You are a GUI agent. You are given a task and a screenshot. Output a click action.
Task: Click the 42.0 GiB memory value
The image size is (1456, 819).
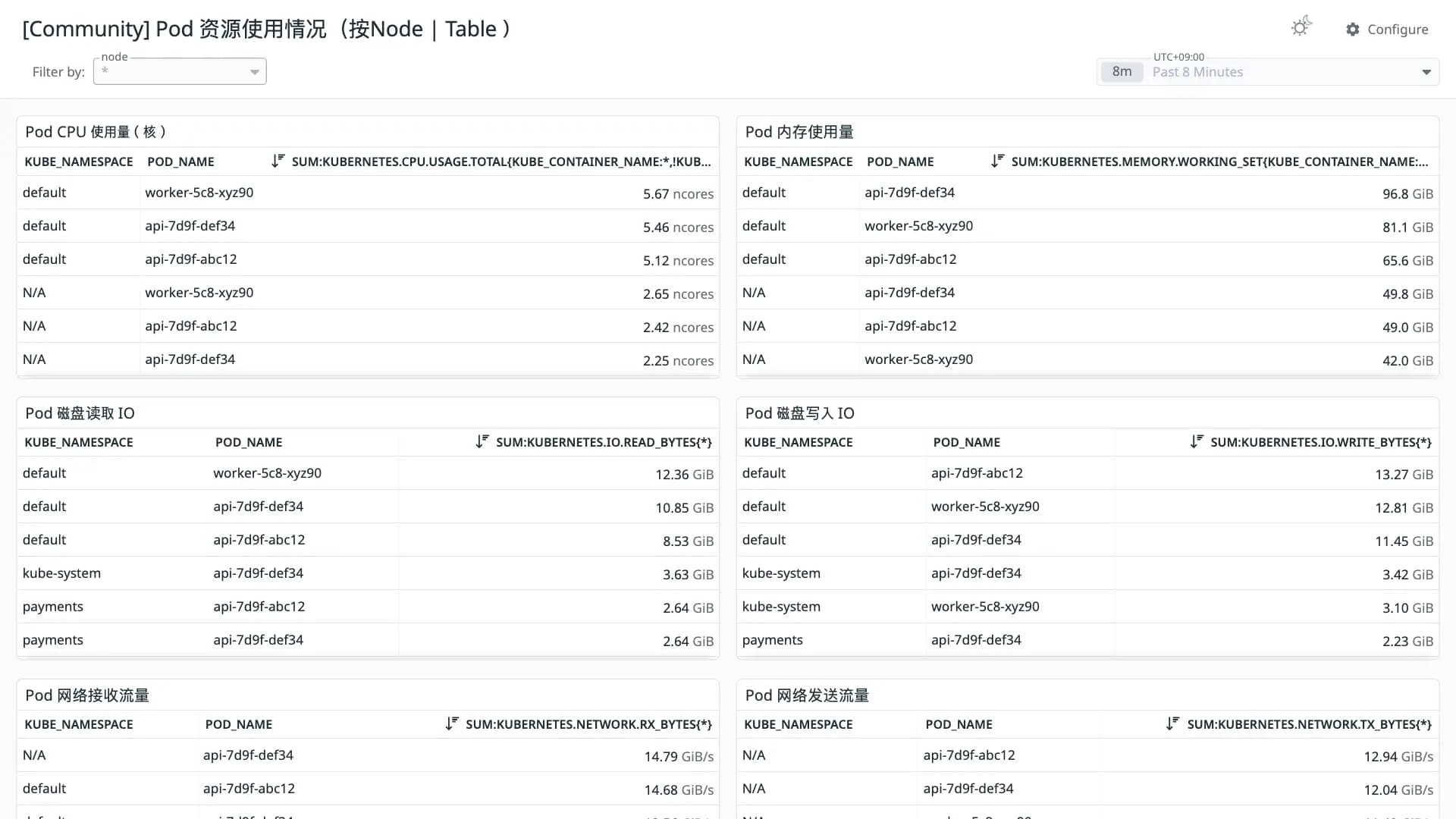click(x=1407, y=361)
